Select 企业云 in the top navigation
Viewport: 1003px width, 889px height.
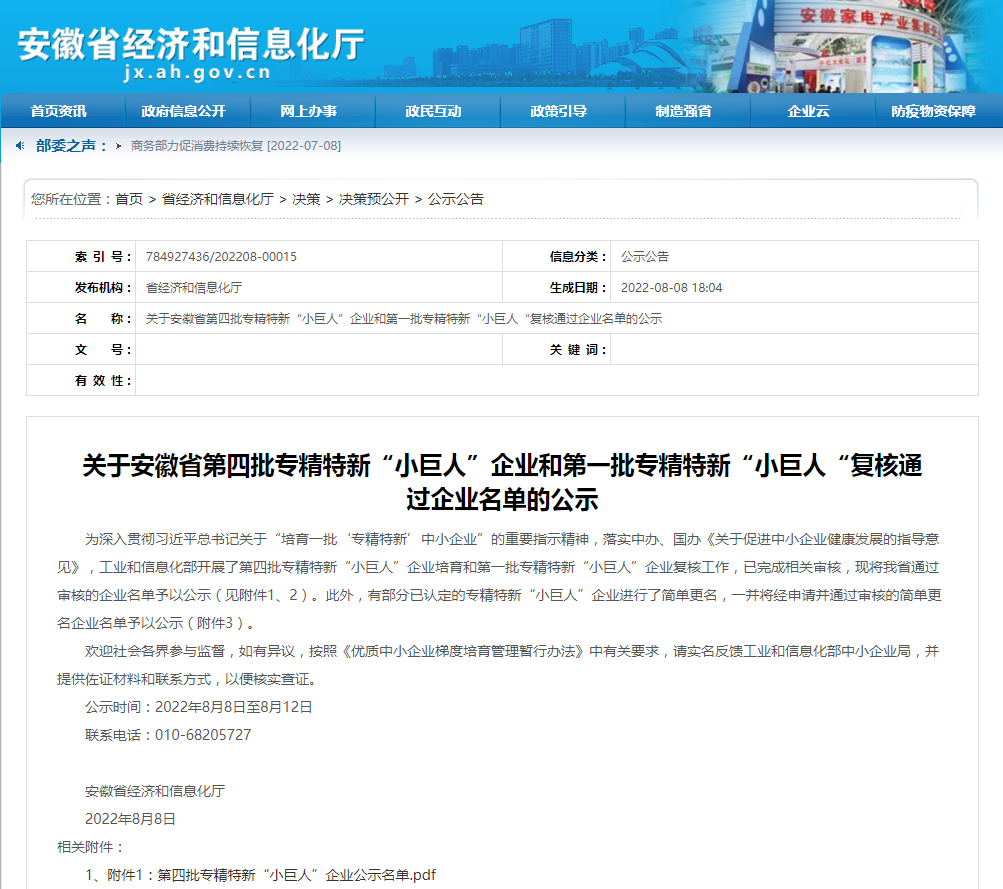[x=810, y=111]
